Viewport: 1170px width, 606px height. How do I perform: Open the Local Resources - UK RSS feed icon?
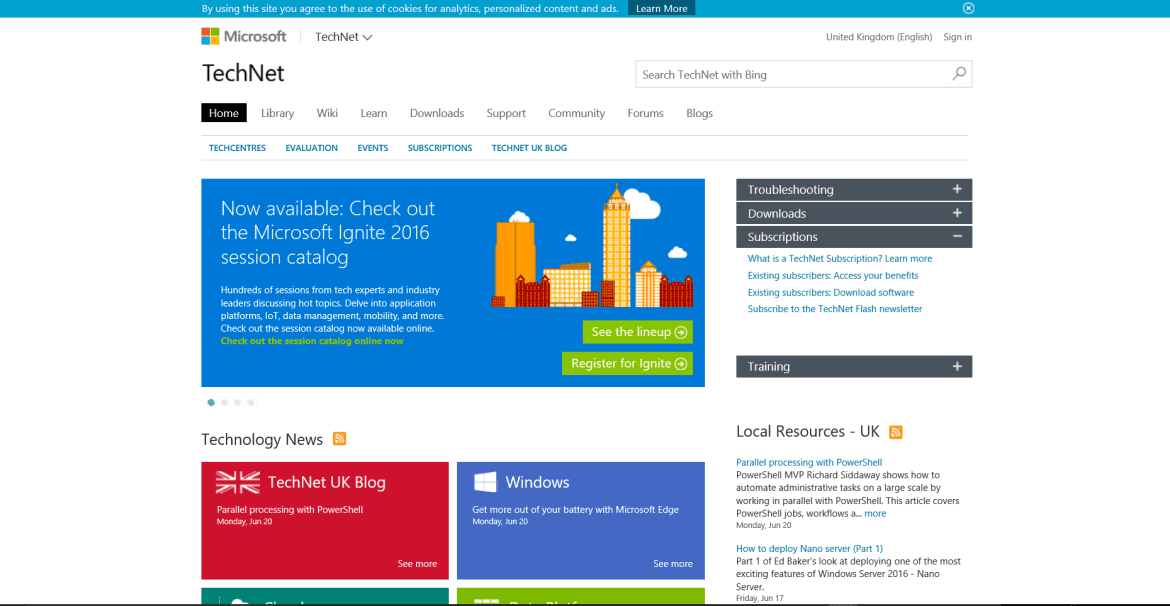tap(895, 432)
